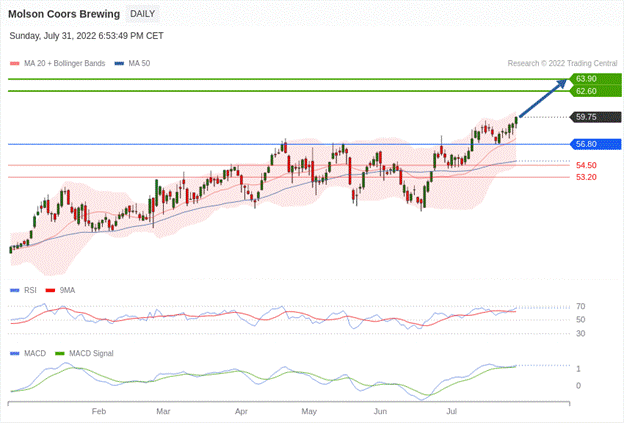Click the 'MA 50' legend label
Viewport: 624px width, 423px height.
139,63
